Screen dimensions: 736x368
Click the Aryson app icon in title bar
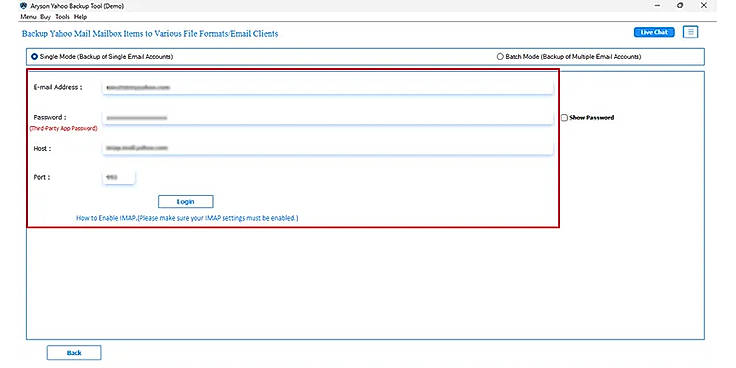click(x=23, y=6)
